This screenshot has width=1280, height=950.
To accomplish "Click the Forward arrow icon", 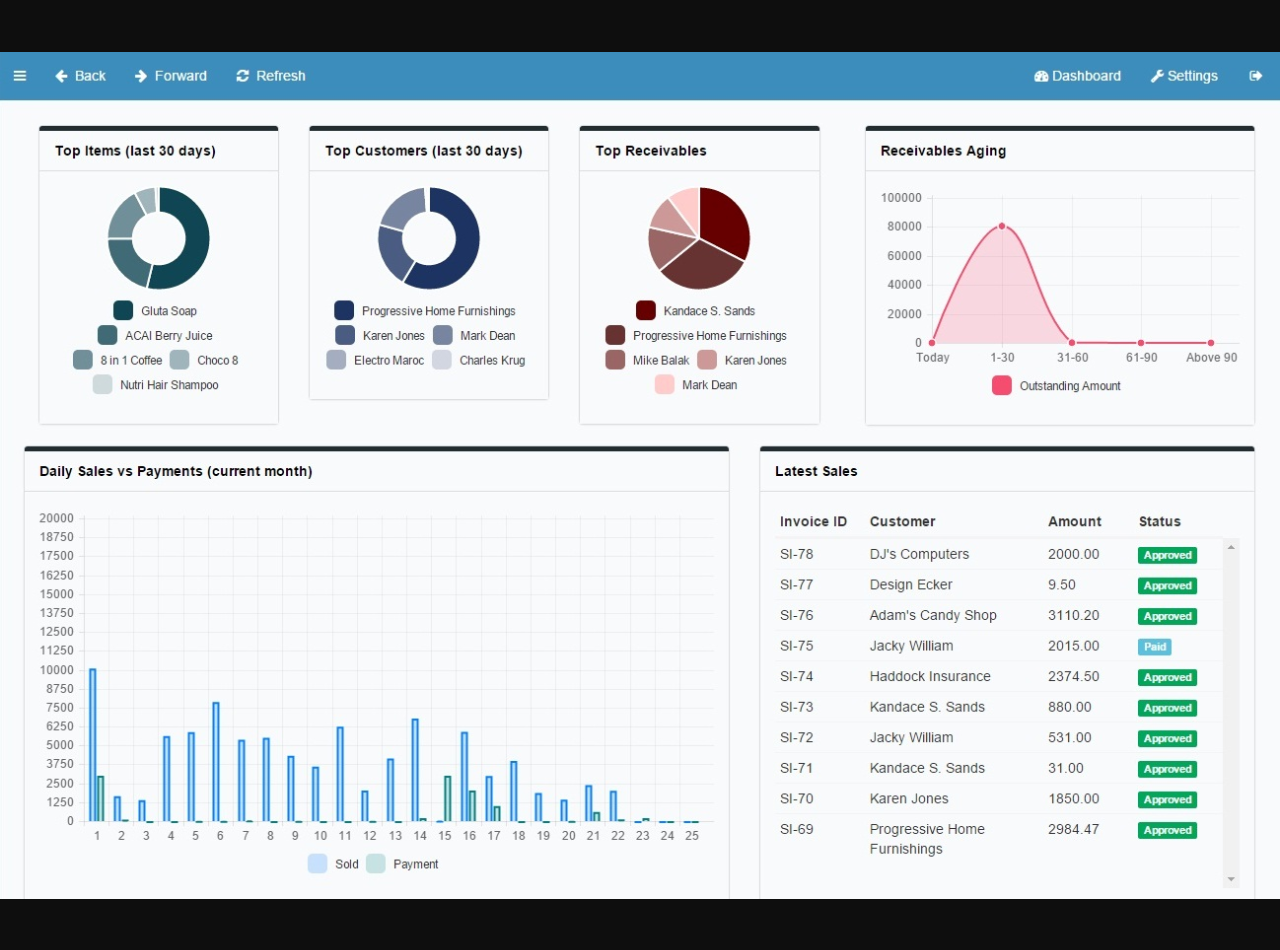I will pyautogui.click(x=141, y=76).
